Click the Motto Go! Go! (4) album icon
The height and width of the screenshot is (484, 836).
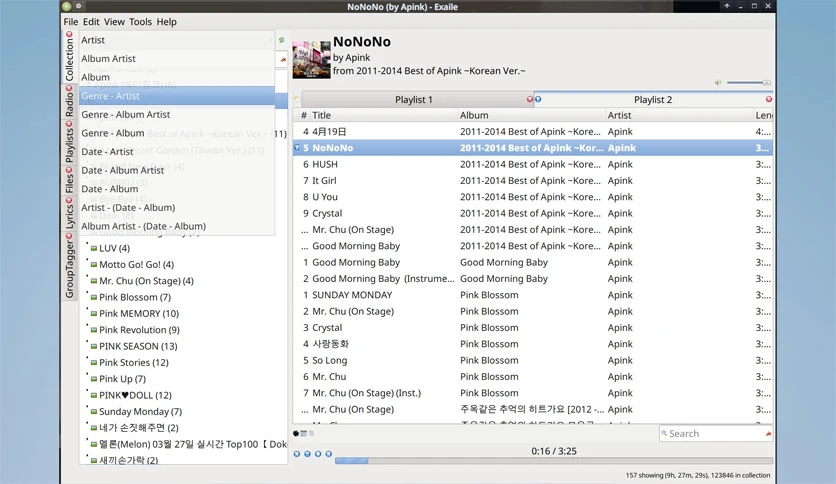pyautogui.click(x=94, y=265)
